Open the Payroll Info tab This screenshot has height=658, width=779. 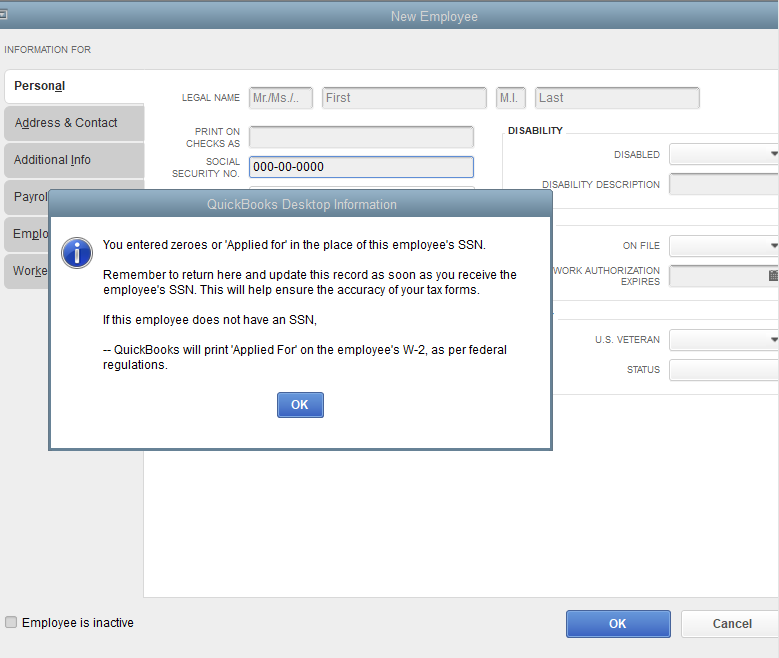(x=27, y=197)
